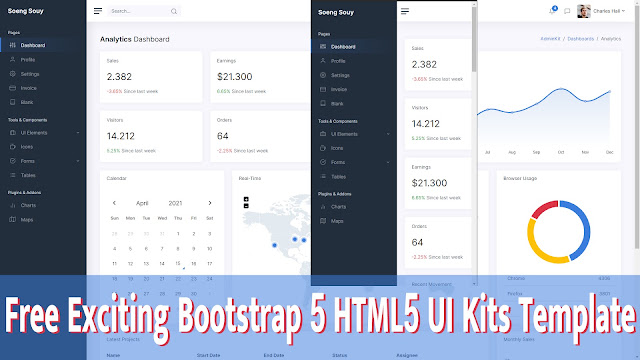Click the Invoice card icon in far-left sidebar

13,88
